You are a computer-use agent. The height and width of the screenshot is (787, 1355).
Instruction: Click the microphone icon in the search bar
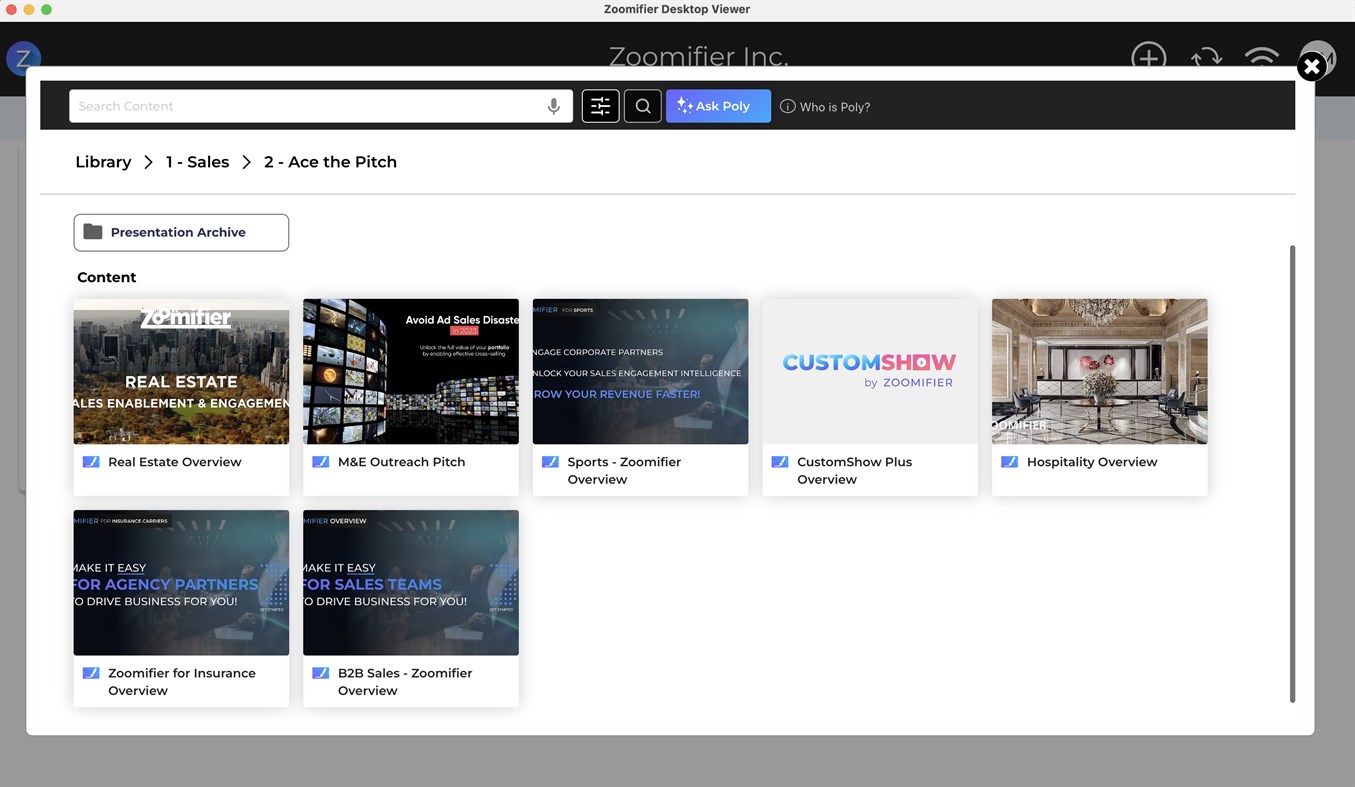click(554, 105)
